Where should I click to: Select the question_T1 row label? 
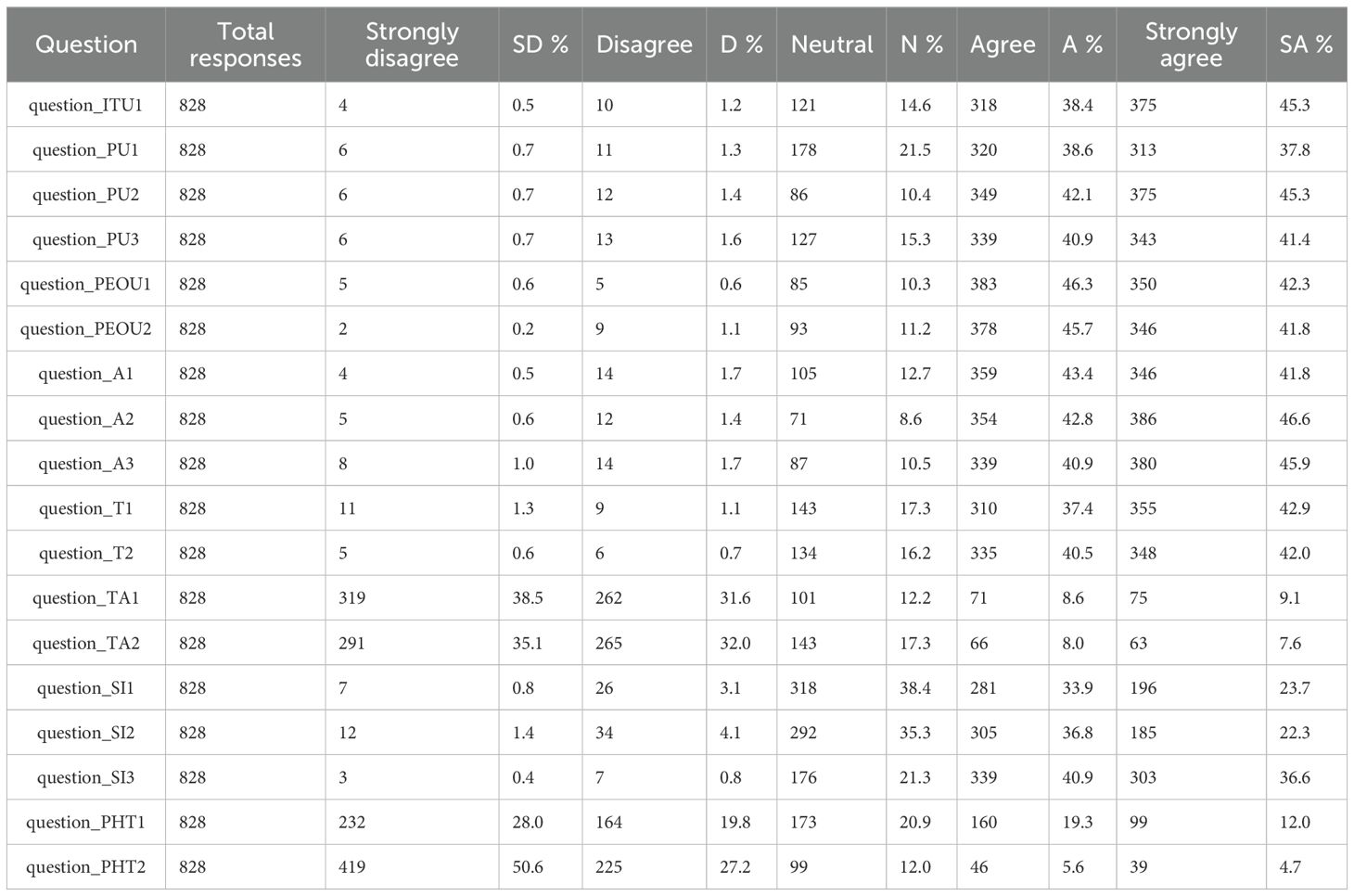[86, 508]
